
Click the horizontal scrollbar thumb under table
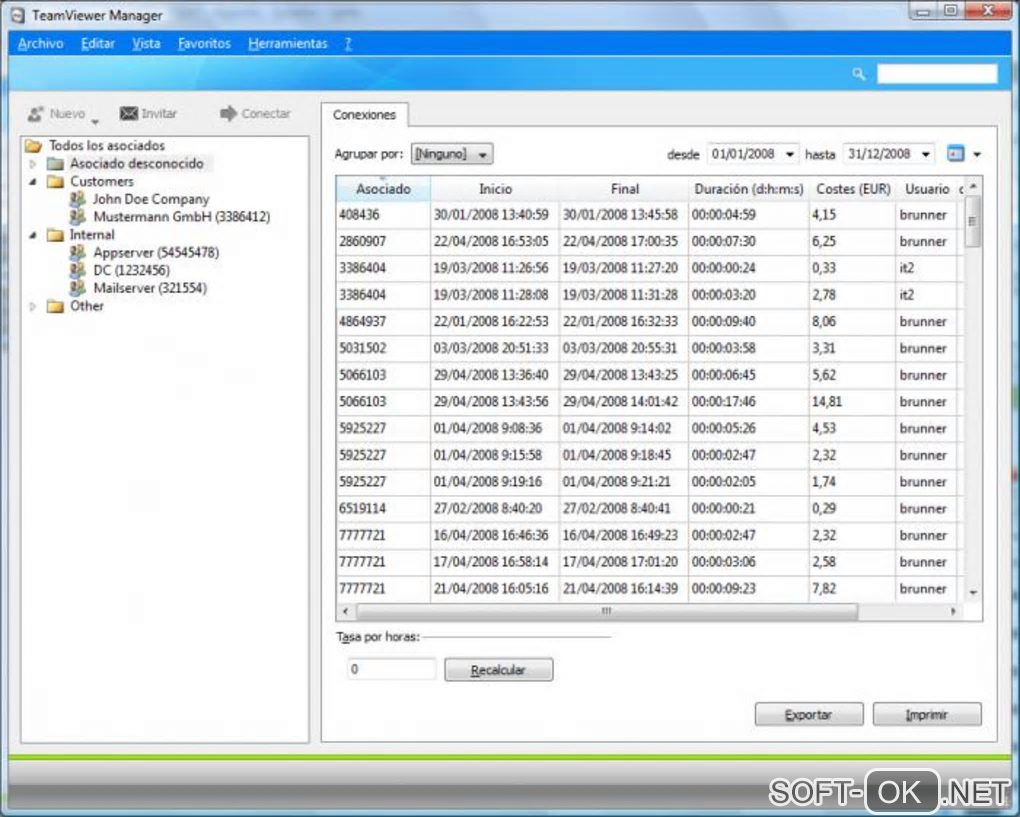coord(606,611)
